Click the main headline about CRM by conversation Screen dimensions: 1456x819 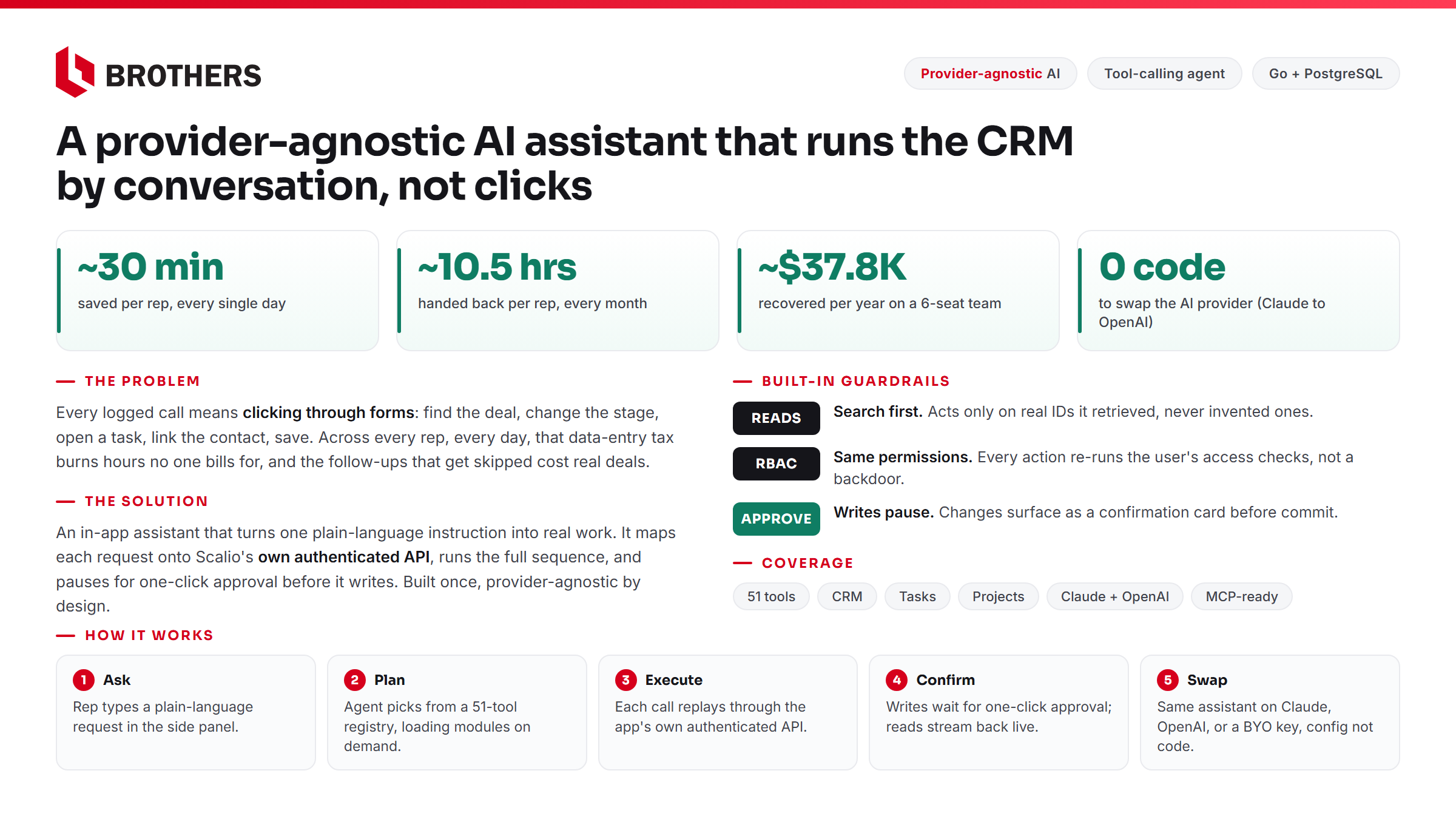pyautogui.click(x=564, y=163)
